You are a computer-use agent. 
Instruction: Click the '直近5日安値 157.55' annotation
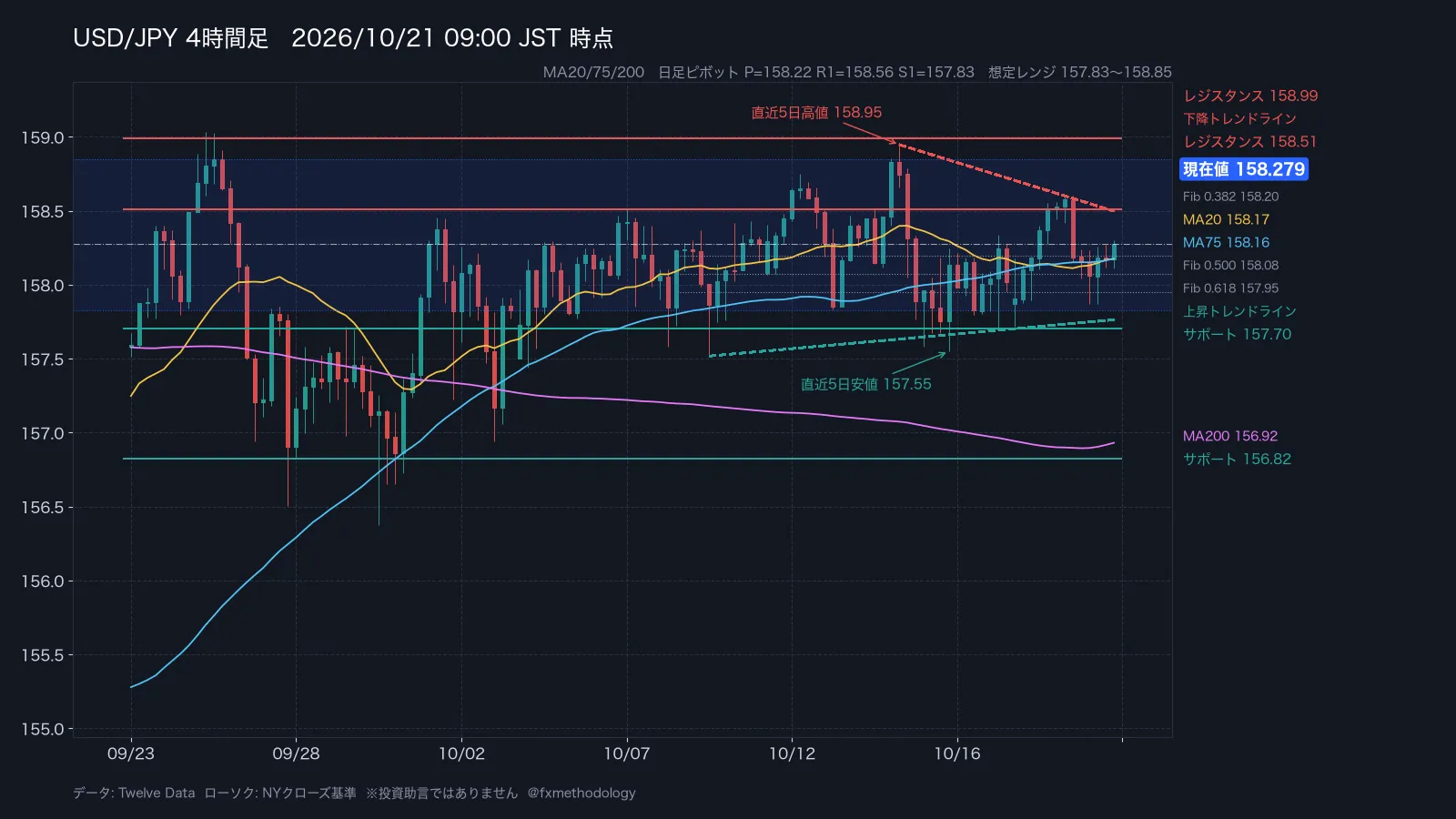click(x=865, y=384)
